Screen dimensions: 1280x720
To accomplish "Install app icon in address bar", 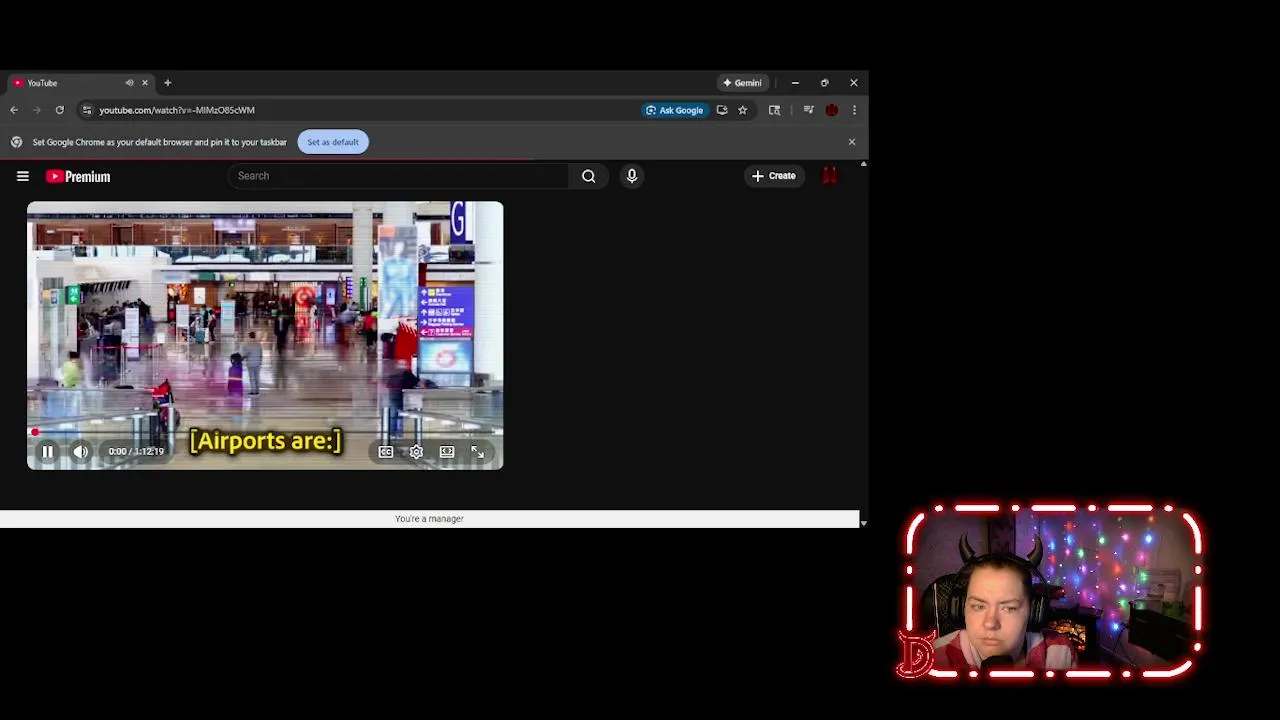I will 722,110.
